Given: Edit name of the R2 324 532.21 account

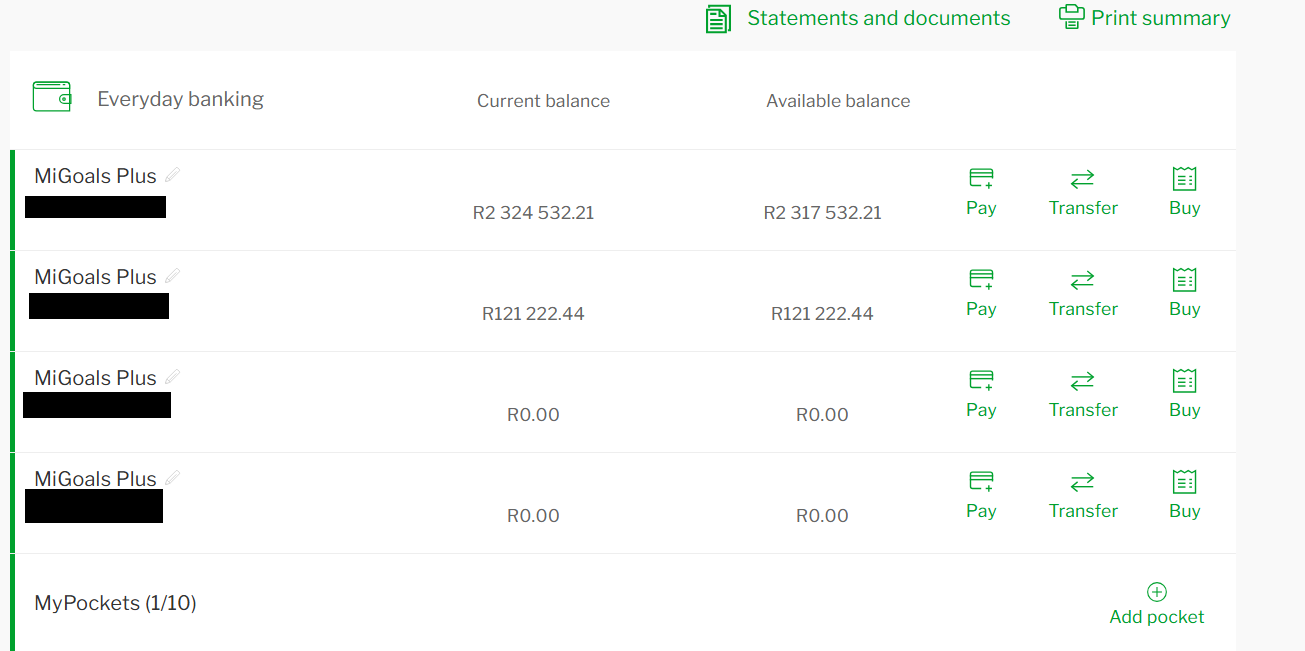Looking at the screenshot, I should point(173,175).
